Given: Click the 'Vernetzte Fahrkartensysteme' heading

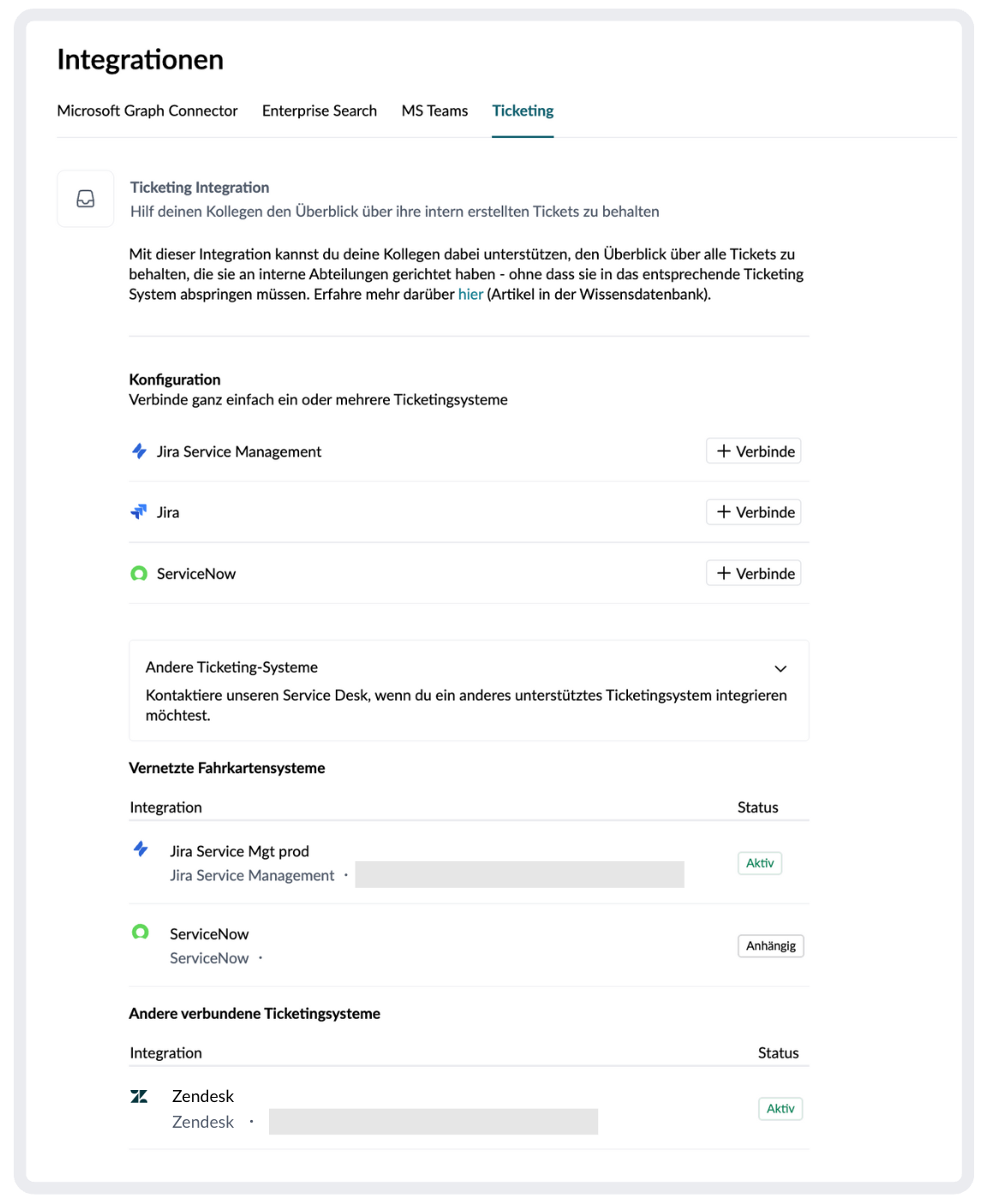Looking at the screenshot, I should coord(227,768).
